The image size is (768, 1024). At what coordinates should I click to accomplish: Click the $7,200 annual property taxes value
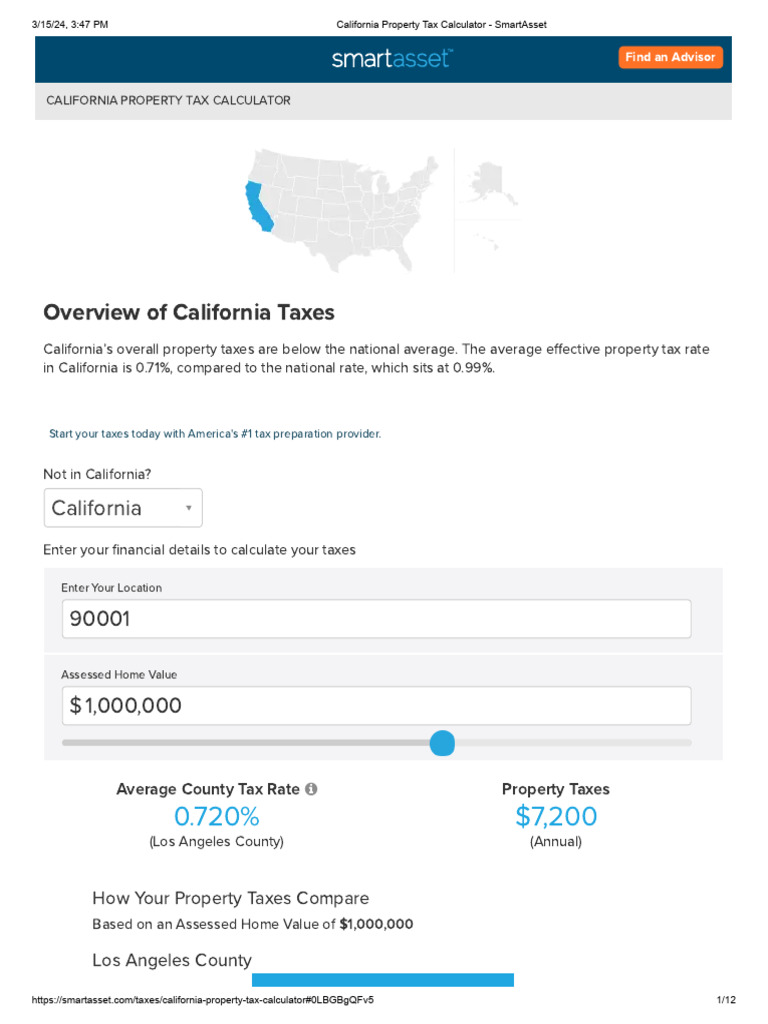556,817
